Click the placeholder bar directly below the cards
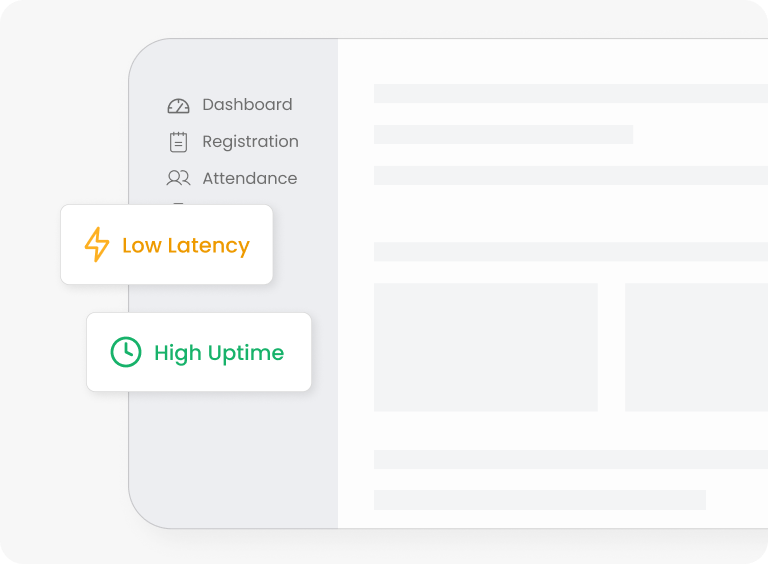The height and width of the screenshot is (564, 768). click(x=570, y=459)
